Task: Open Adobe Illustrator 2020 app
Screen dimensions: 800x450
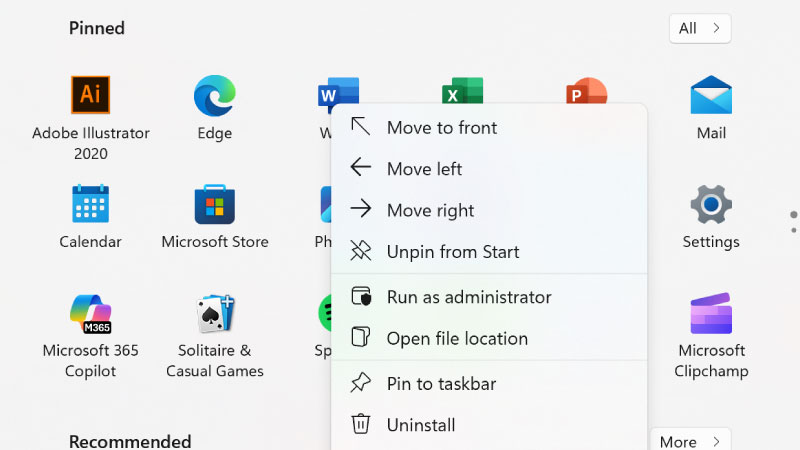Action: pyautogui.click(x=90, y=96)
